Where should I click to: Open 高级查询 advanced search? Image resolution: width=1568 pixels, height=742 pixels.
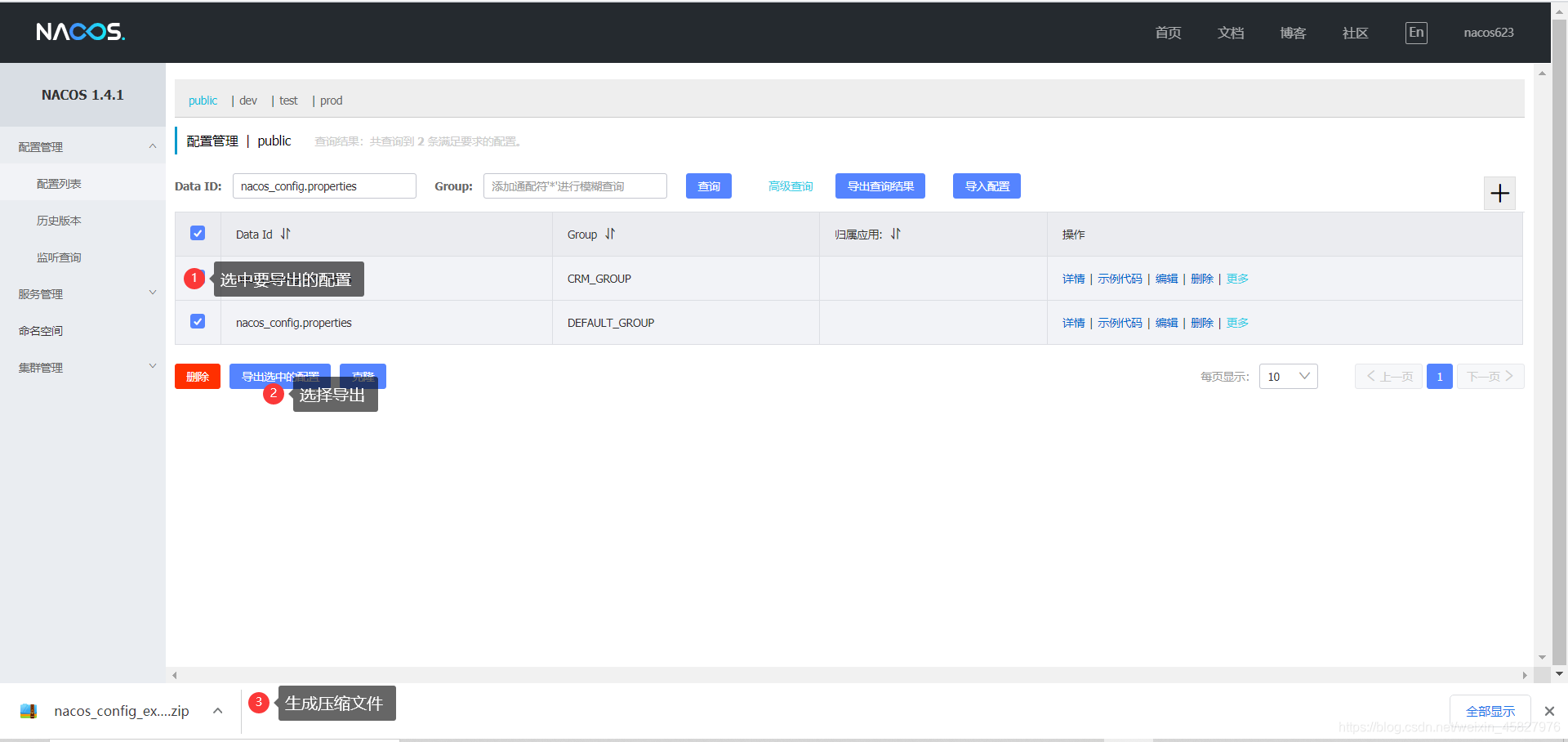point(791,186)
